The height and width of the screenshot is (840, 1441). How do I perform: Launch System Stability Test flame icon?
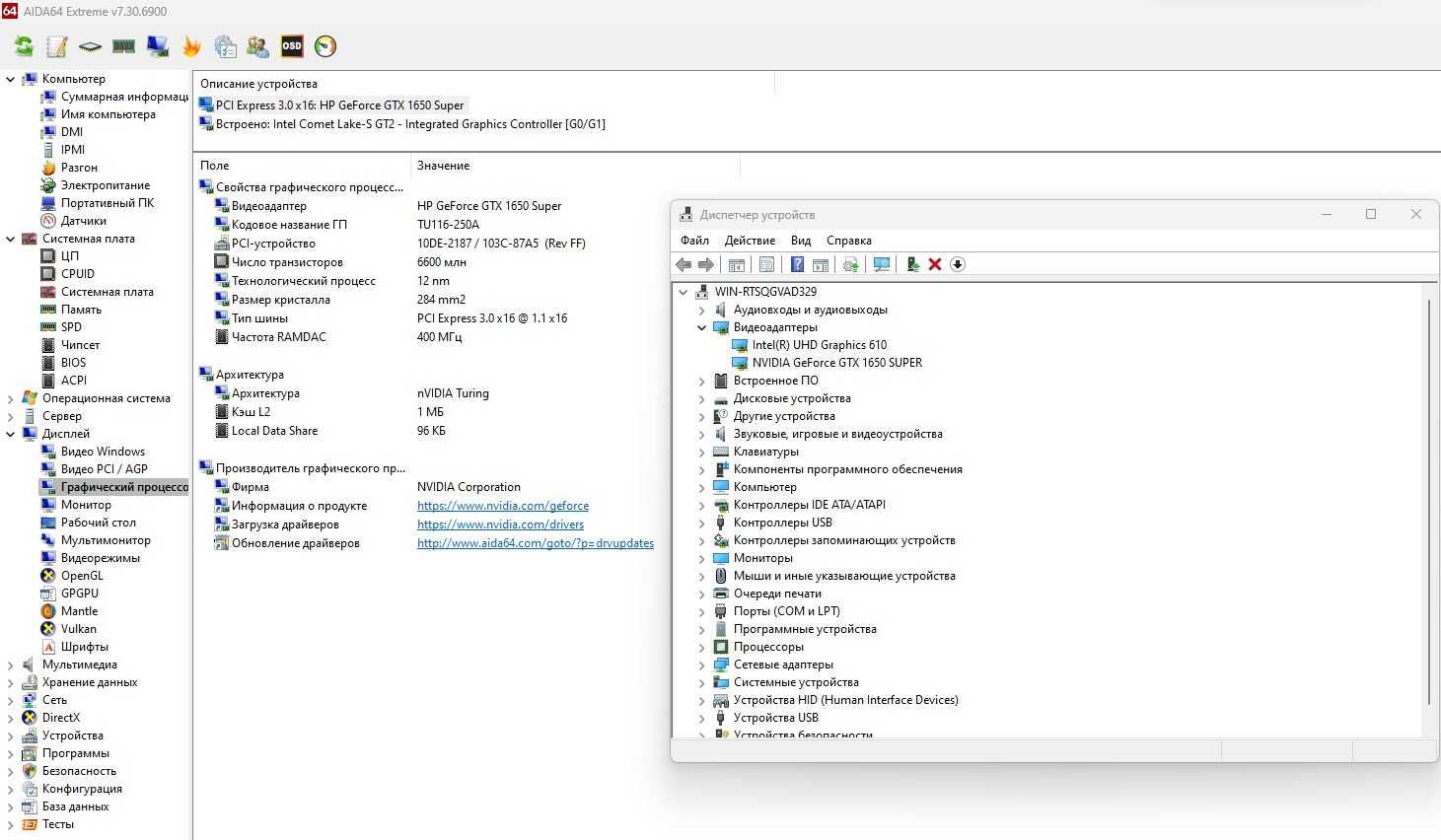[x=191, y=46]
